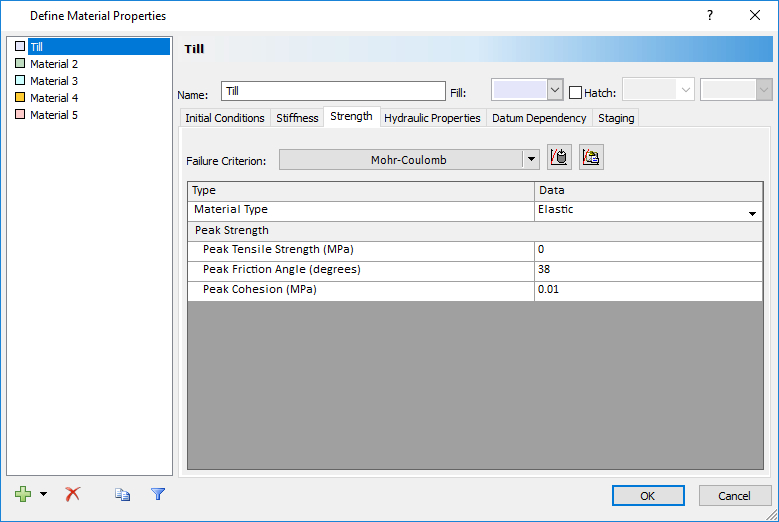The image size is (779, 522).
Task: Click the Material Type row label
Action: pyautogui.click(x=231, y=210)
